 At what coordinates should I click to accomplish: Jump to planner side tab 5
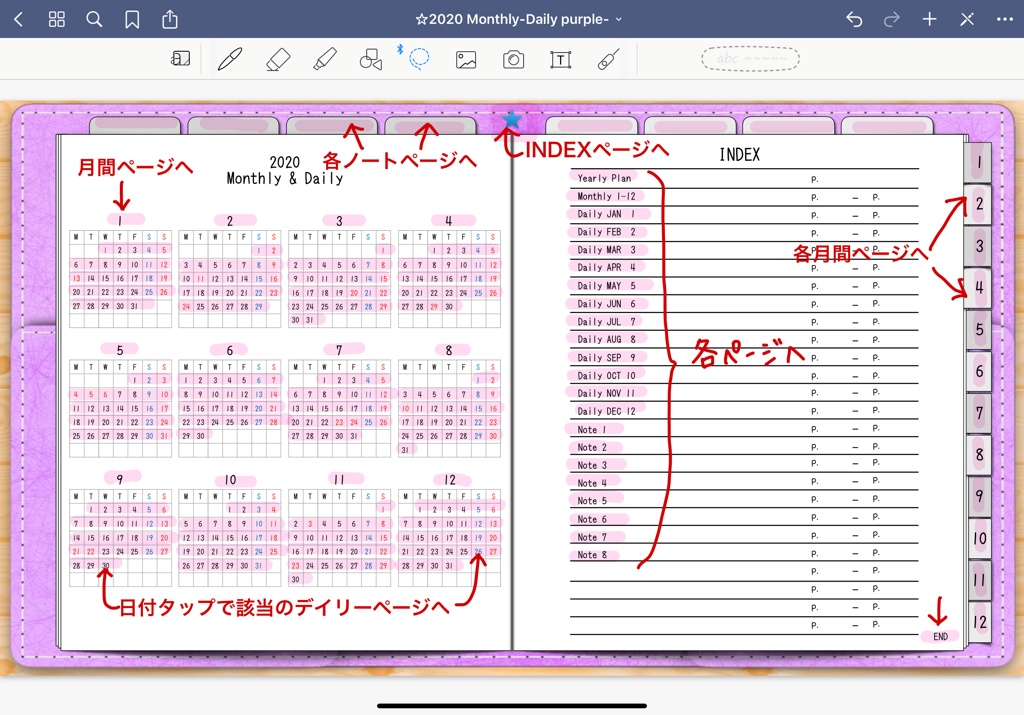coord(978,330)
